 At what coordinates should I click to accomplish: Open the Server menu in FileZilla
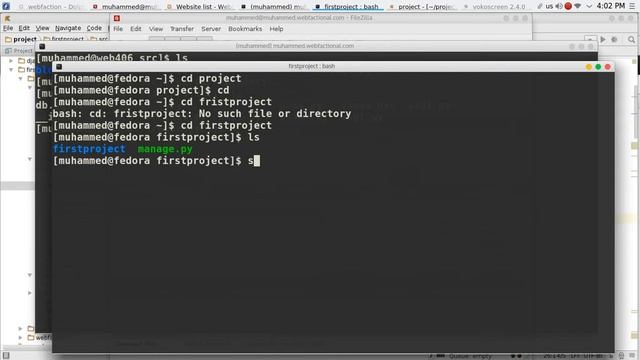click(211, 29)
